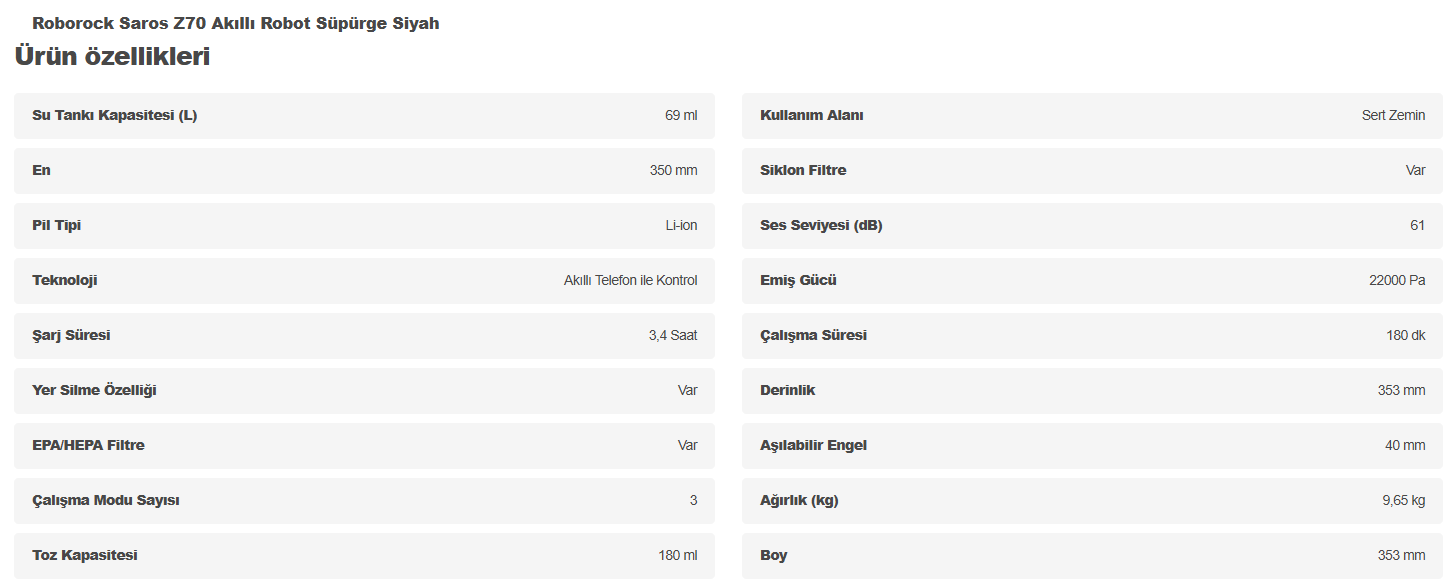
Task: Click the 22000 Pa Emiş Gücü value
Action: (1397, 281)
